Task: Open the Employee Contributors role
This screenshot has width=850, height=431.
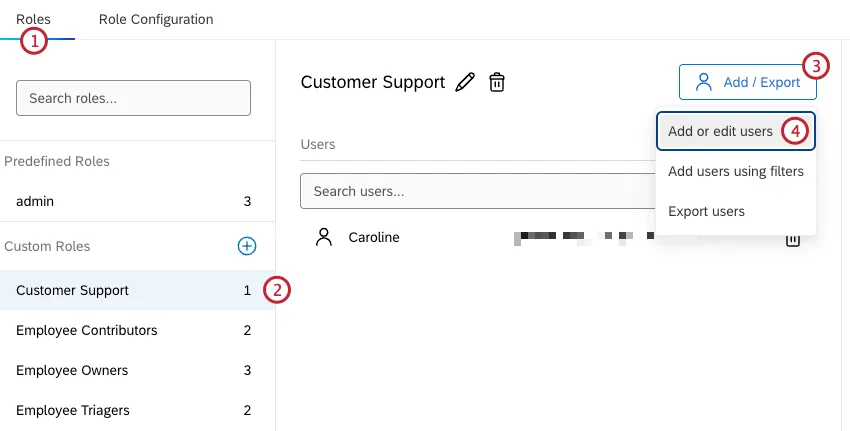Action: 86,330
